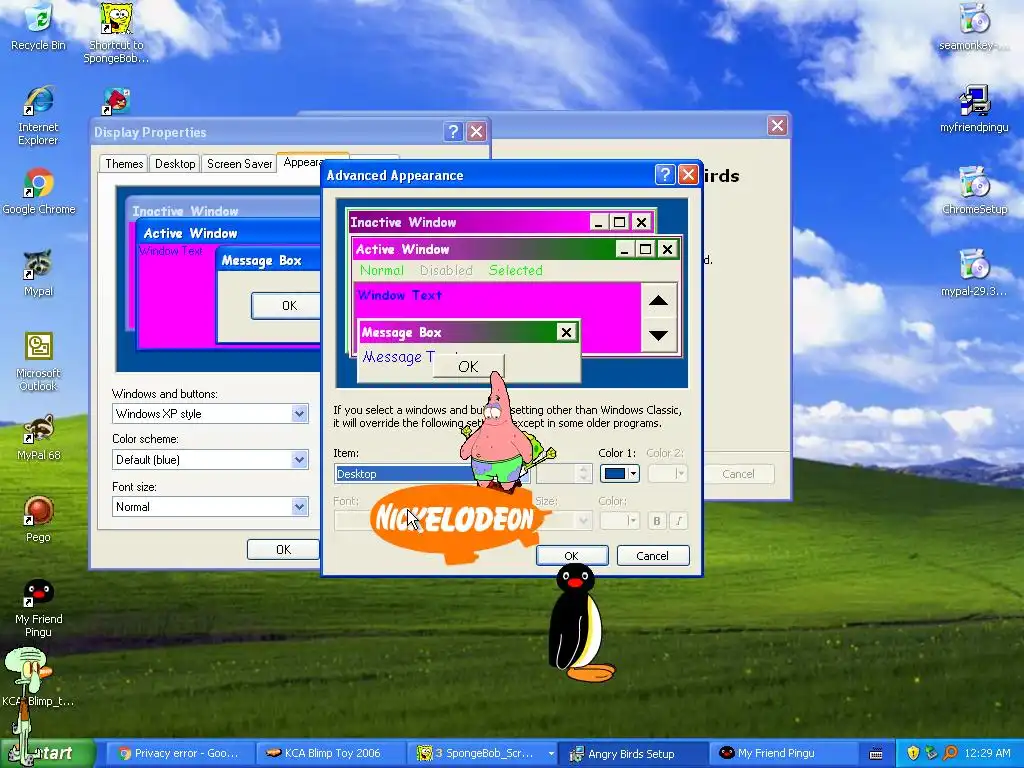Launch the Google Chrome desktop shortcut
Image resolution: width=1024 pixels, height=768 pixels.
coord(39,192)
